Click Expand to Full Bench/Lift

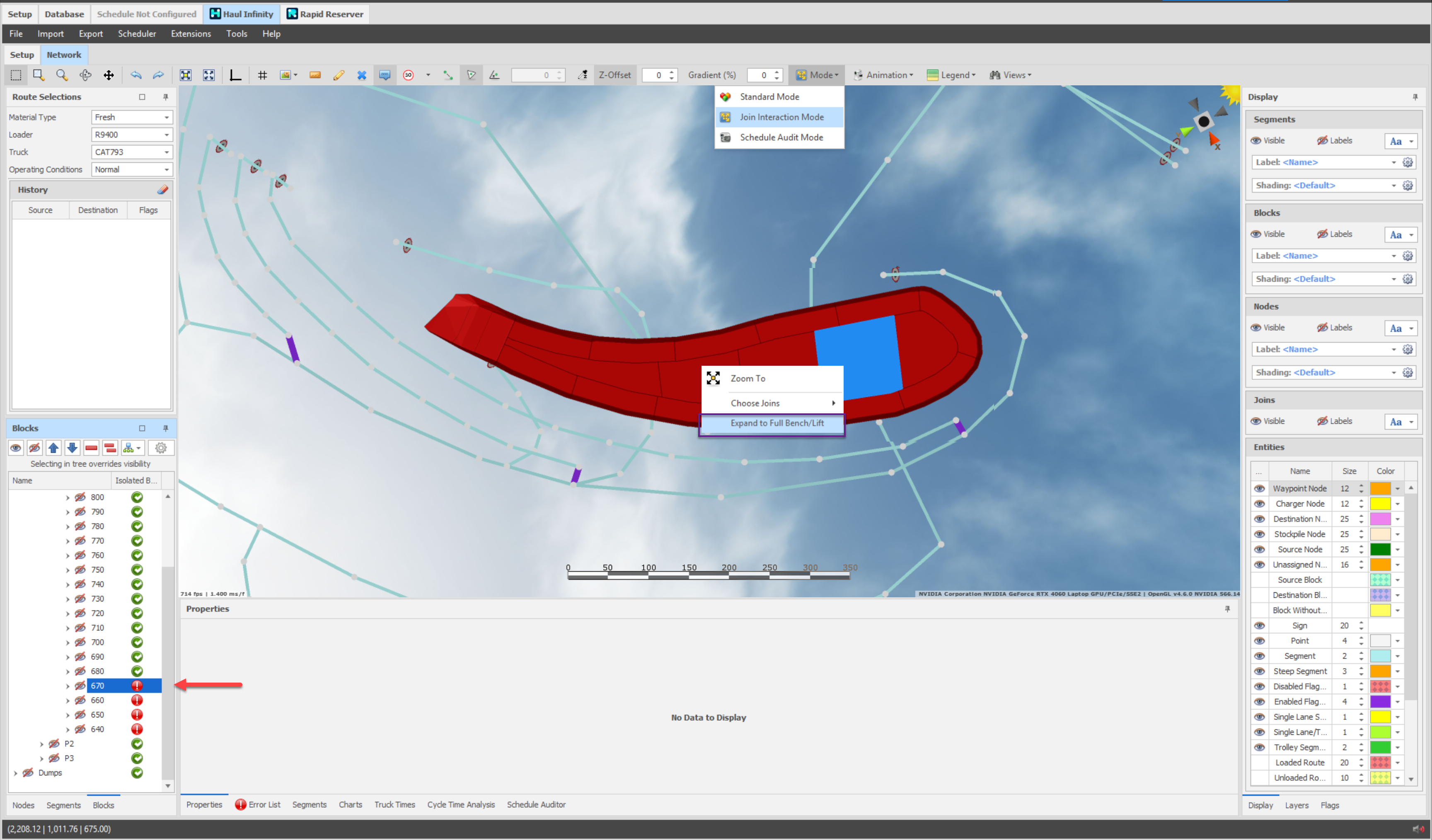tap(776, 423)
